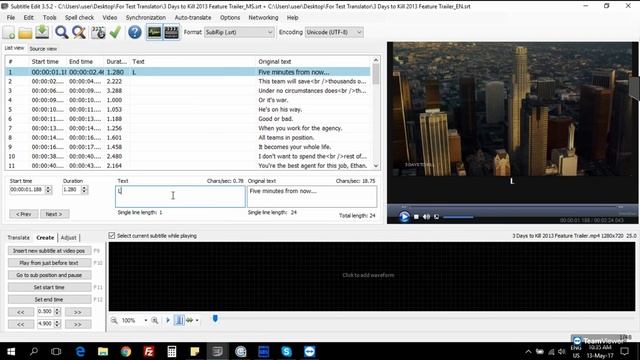Click the video player seek bar
The width and height of the screenshot is (640, 360).
coord(512,207)
